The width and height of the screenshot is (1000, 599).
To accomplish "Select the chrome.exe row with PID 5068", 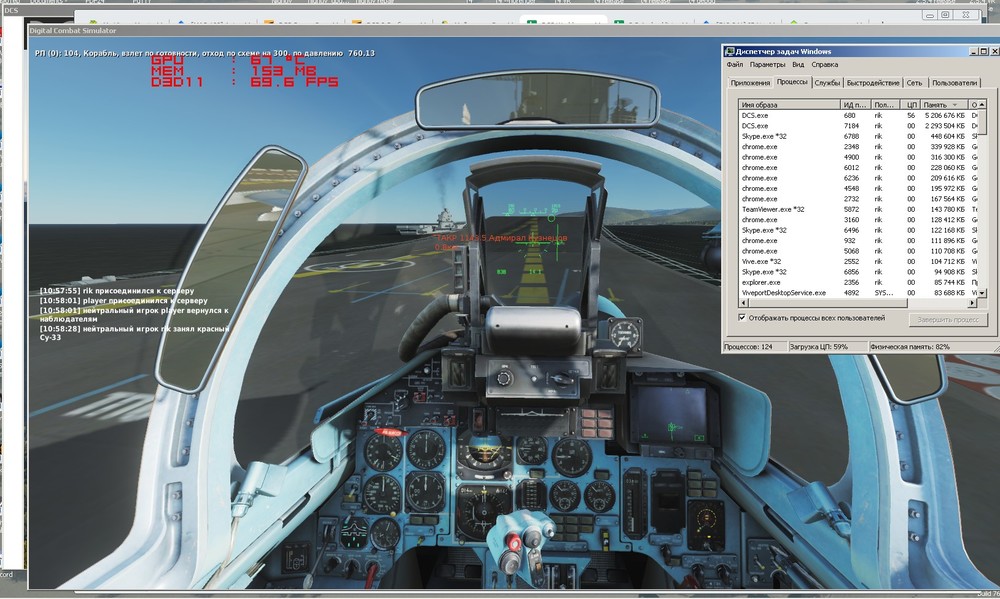I will 858,251.
